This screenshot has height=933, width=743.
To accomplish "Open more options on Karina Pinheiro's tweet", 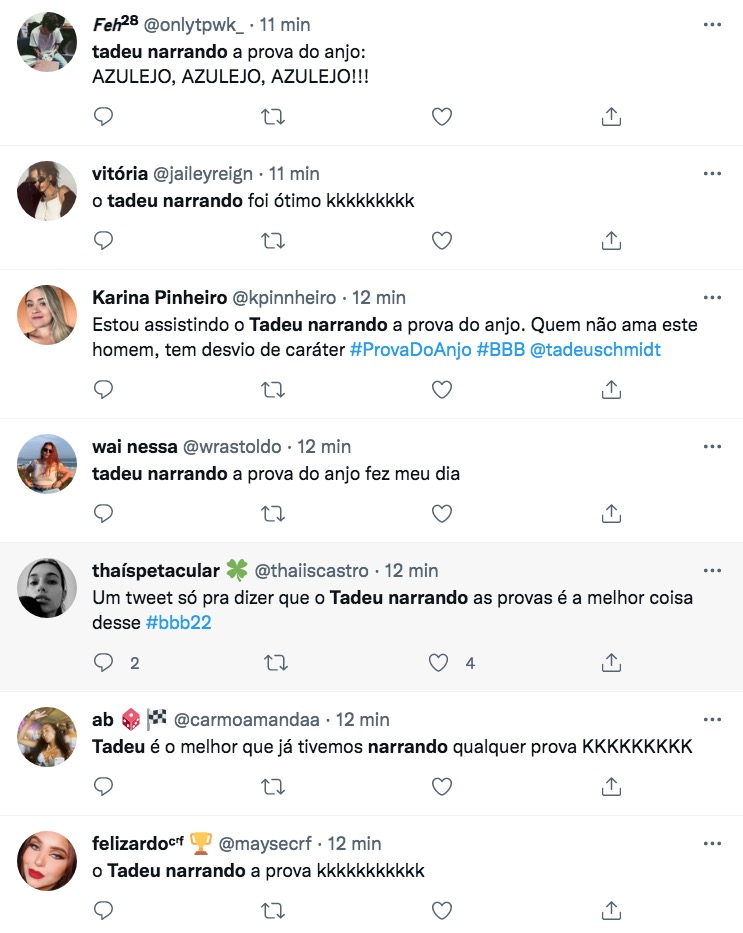I will (712, 297).
